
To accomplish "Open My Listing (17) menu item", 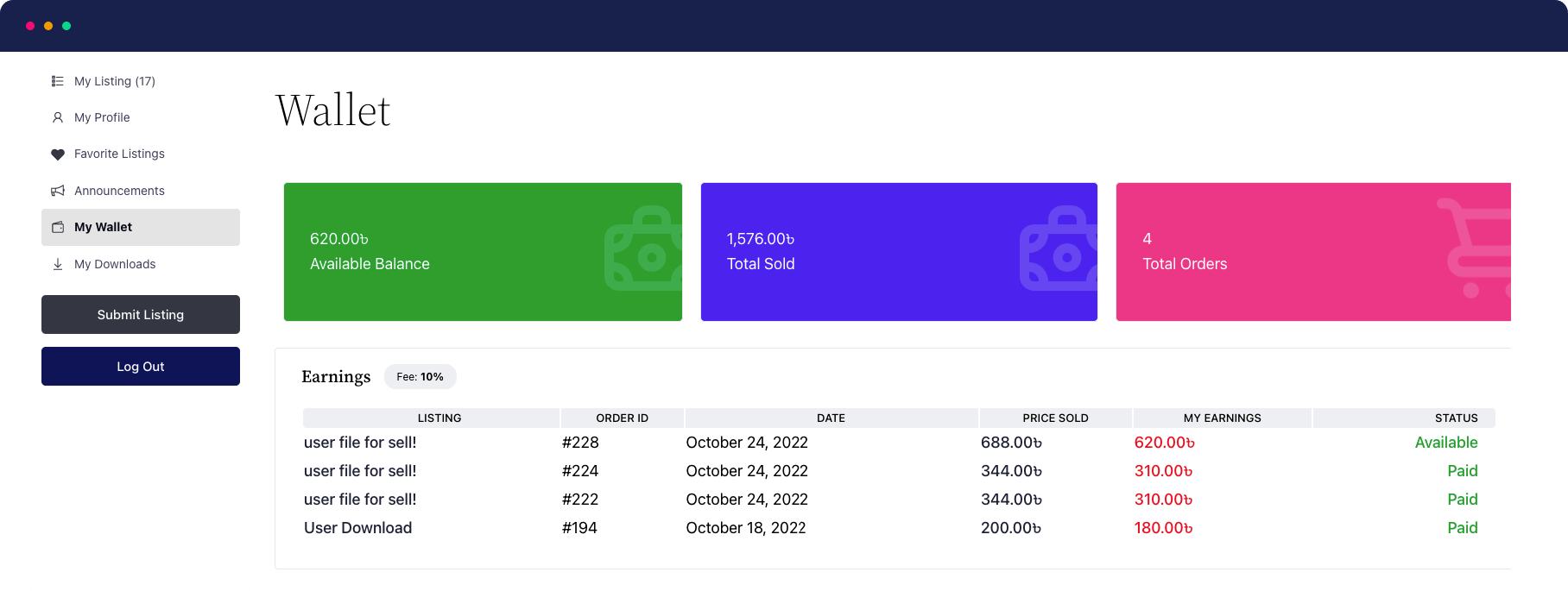I will [114, 81].
